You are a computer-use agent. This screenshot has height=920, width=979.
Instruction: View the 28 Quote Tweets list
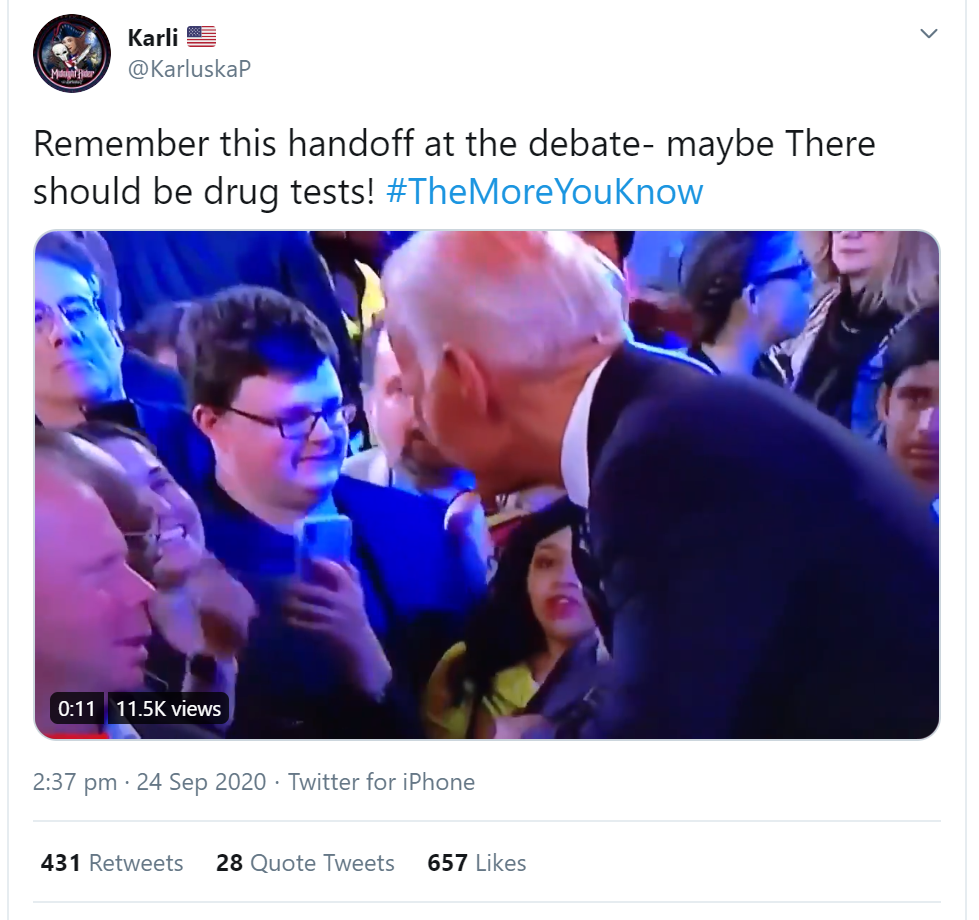pyautogui.click(x=305, y=863)
